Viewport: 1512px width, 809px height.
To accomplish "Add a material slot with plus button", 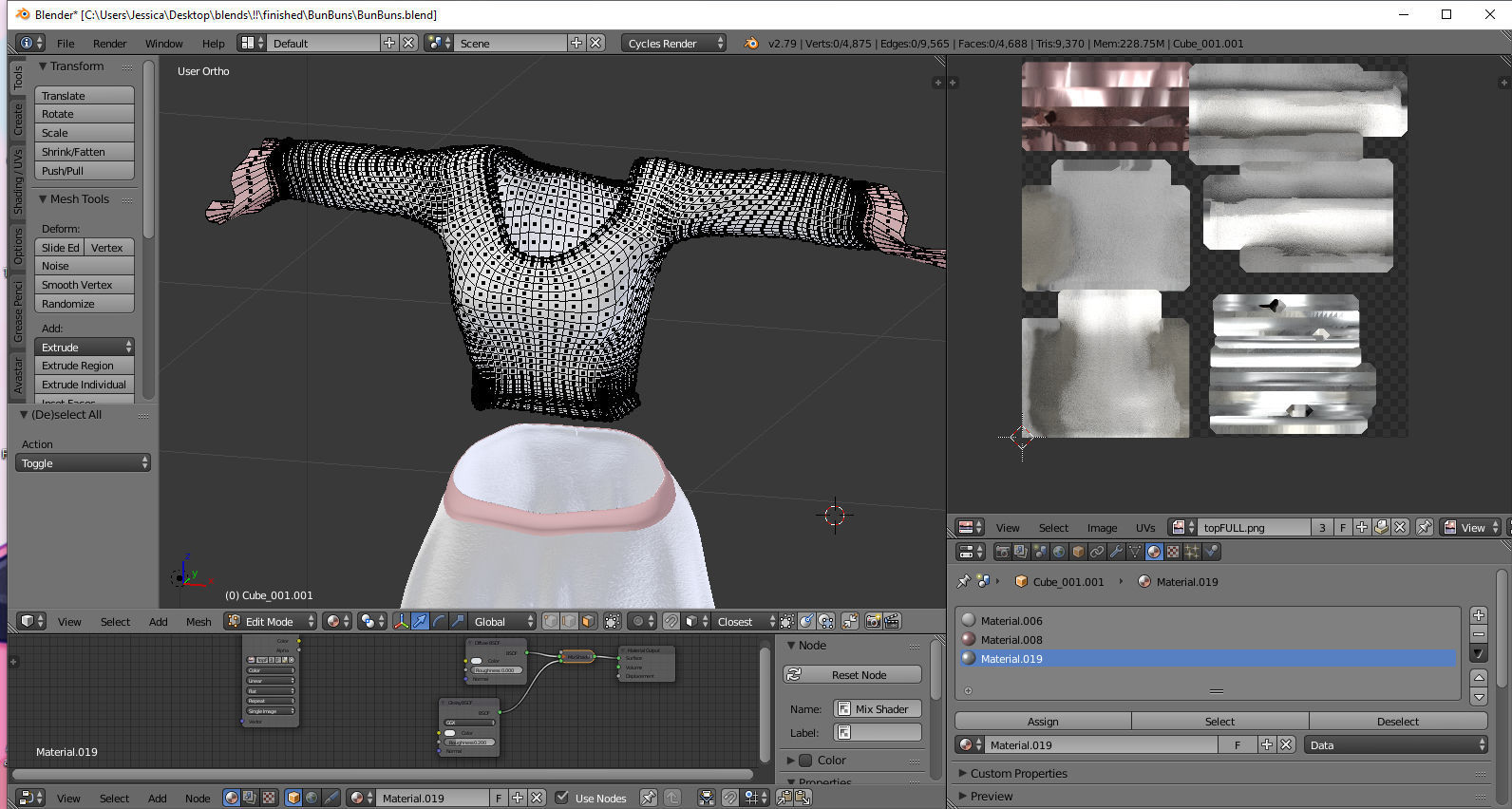I will click(x=1478, y=615).
